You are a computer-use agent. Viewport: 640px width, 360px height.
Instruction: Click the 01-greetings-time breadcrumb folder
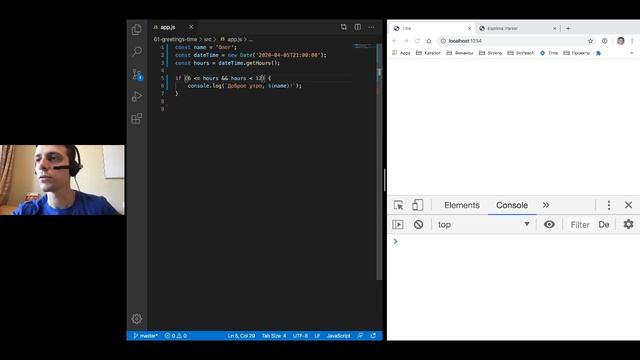[175, 39]
